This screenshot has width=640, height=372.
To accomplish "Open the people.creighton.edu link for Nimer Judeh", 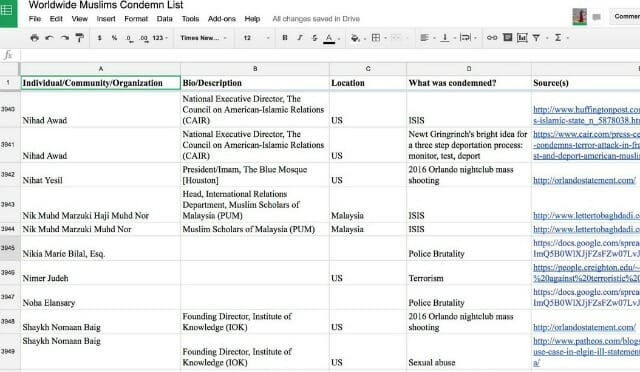I will (587, 273).
